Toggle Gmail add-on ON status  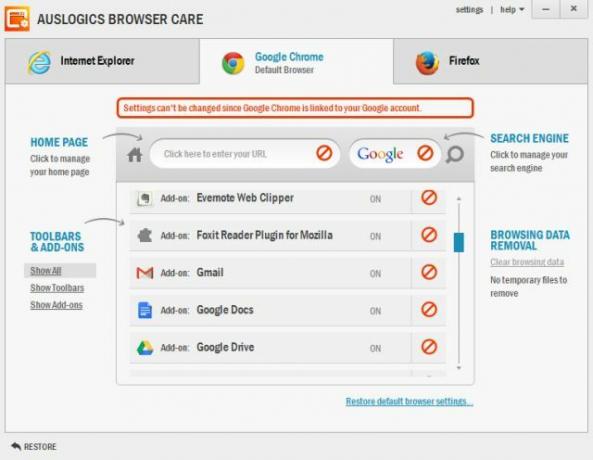tap(375, 274)
